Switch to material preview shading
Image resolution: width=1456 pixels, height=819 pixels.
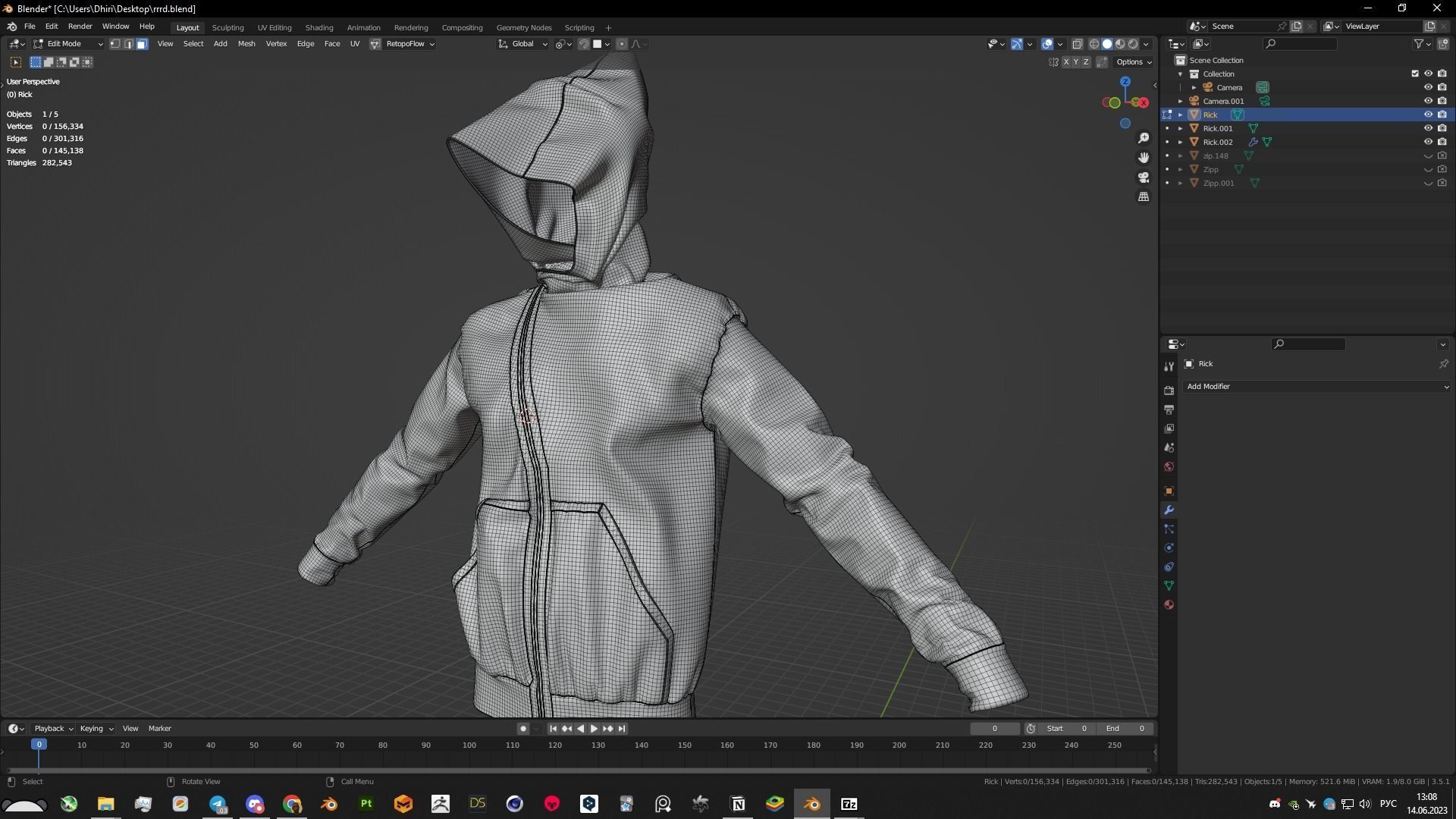[1120, 44]
